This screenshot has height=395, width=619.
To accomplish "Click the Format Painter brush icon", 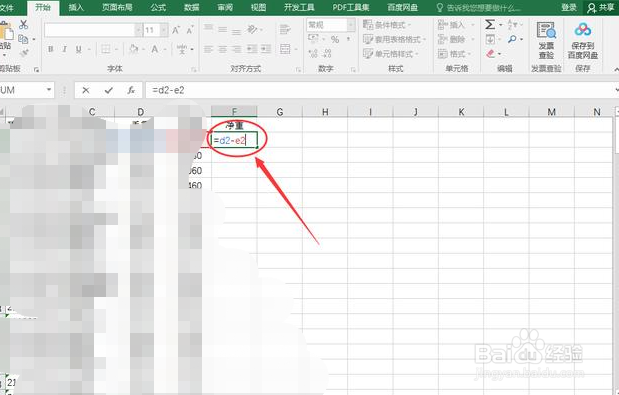I will [23, 52].
